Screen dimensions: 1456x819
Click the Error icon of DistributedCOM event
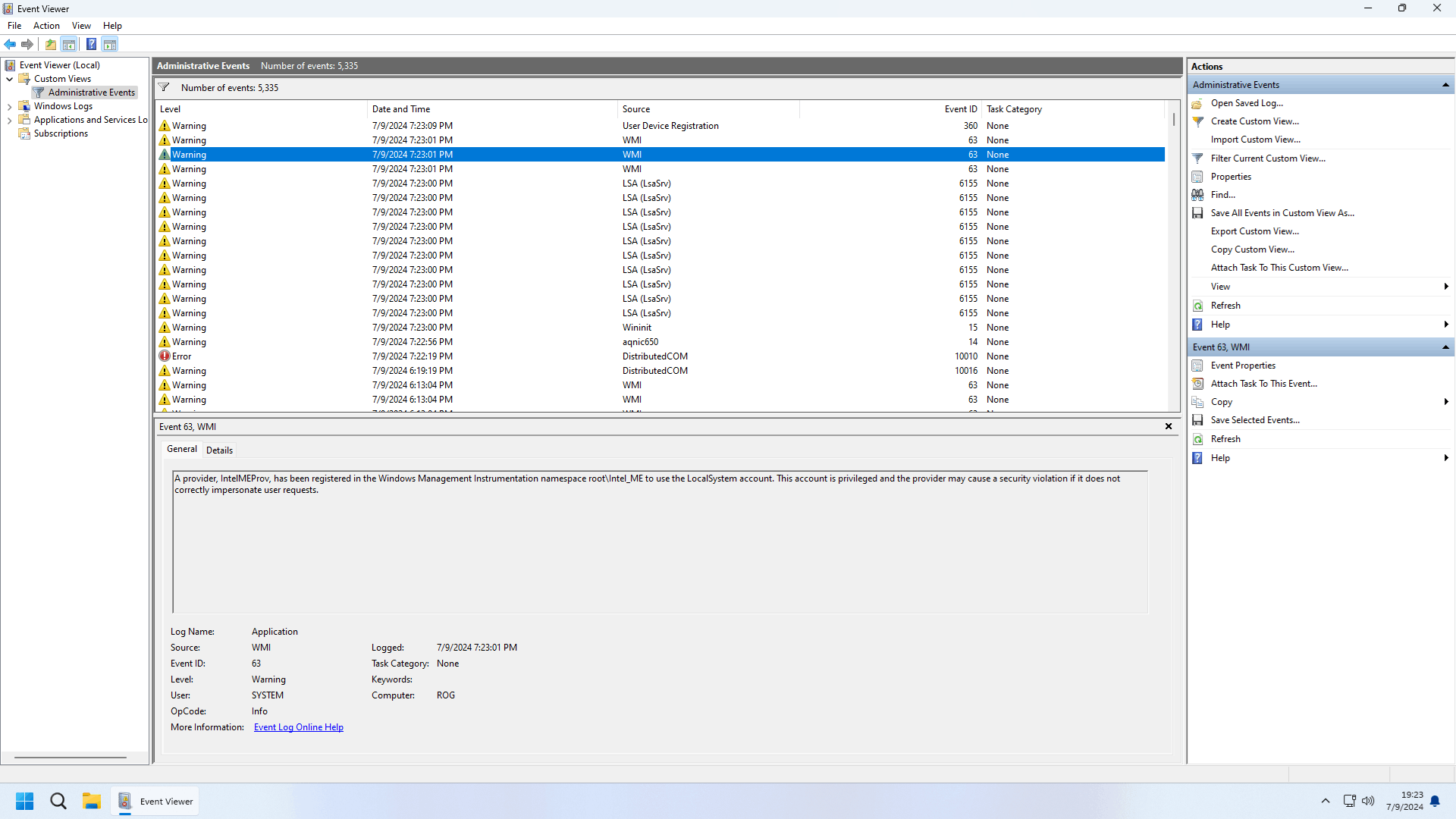click(165, 356)
